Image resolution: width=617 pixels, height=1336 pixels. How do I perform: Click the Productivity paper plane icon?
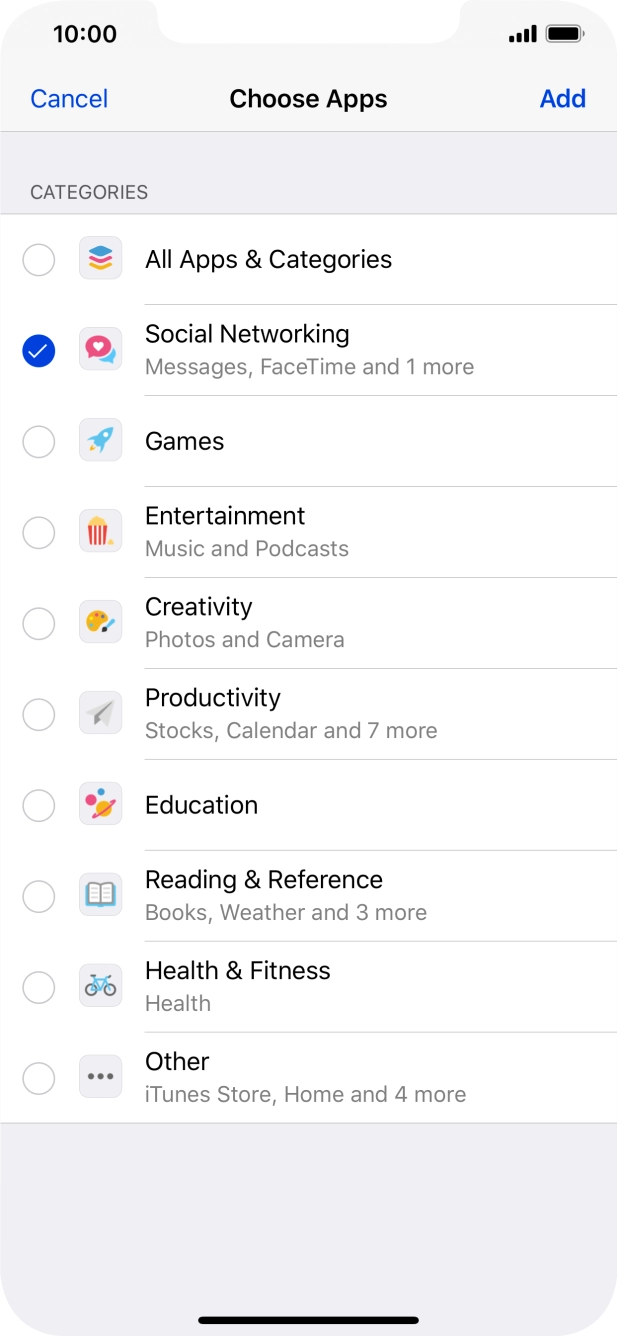(100, 714)
